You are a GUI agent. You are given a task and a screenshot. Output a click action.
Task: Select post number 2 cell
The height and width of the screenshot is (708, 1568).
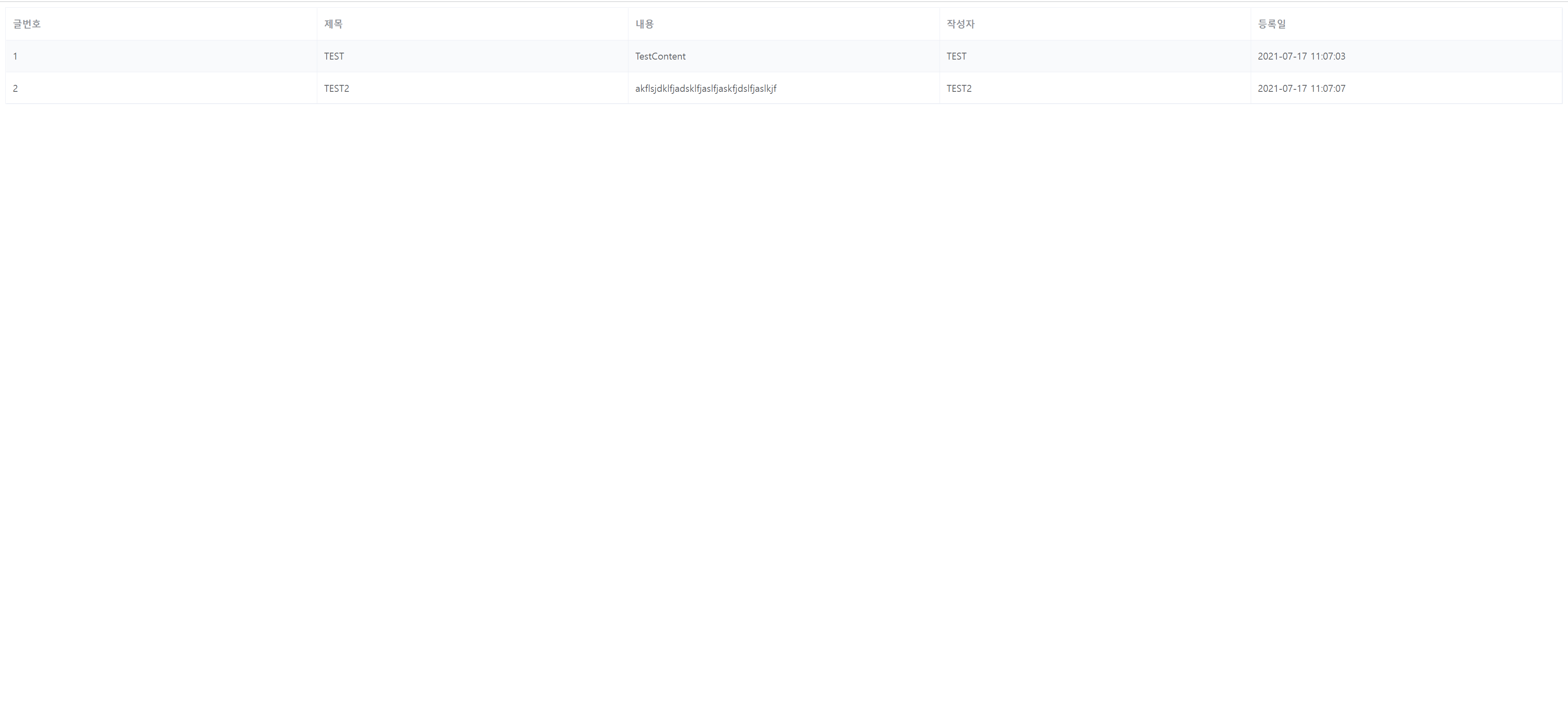pyautogui.click(x=15, y=89)
